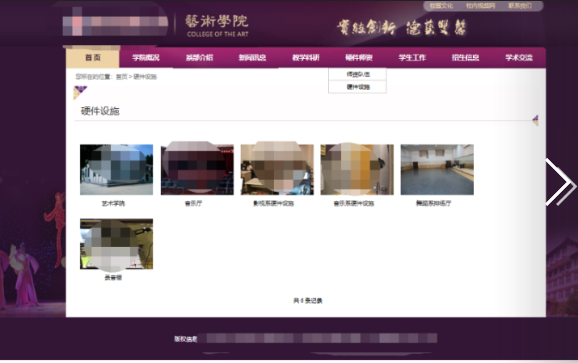578x363 pixels.
Task: Open the 学术交流 navigation menu
Action: pos(519,58)
